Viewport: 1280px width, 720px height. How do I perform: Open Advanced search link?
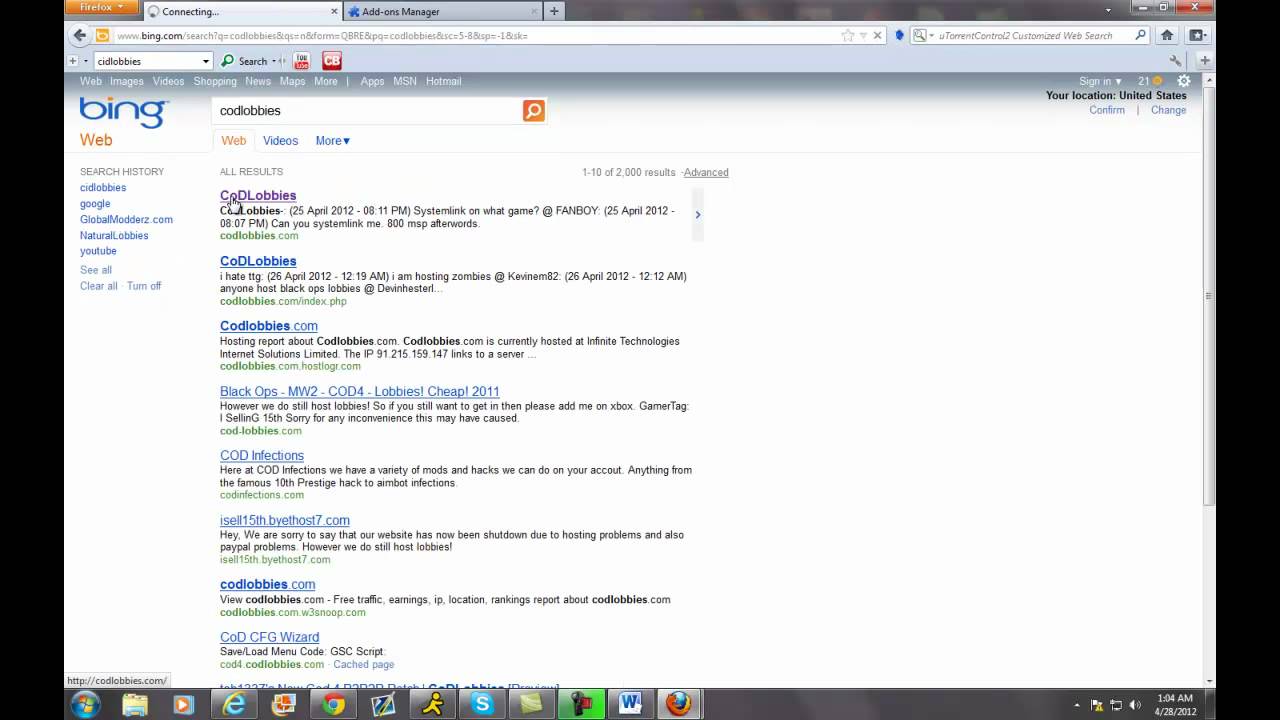point(706,172)
